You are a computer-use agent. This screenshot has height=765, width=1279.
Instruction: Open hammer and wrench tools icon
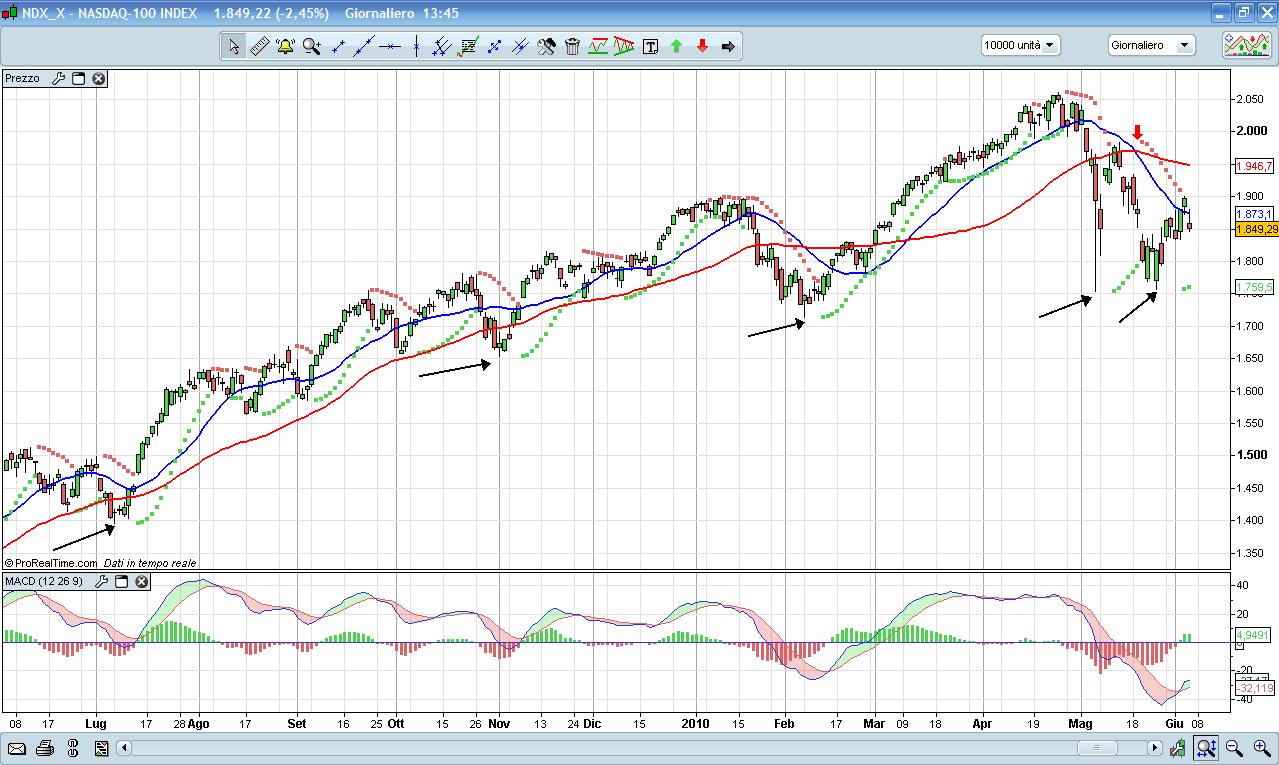546,46
